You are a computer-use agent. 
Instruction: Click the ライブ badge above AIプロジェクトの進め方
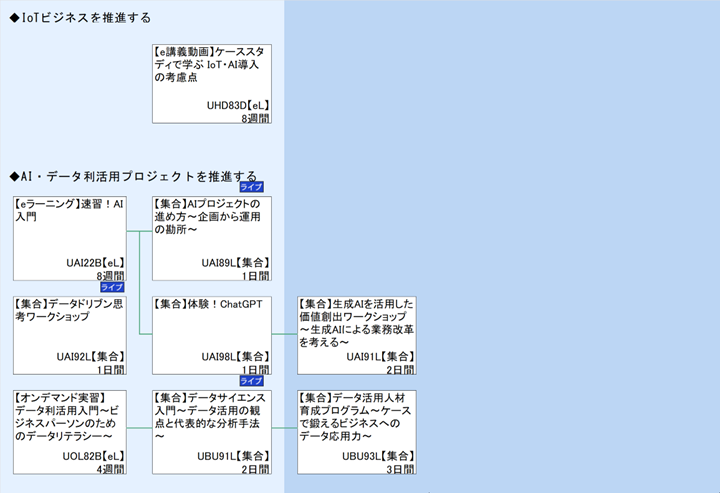251,187
